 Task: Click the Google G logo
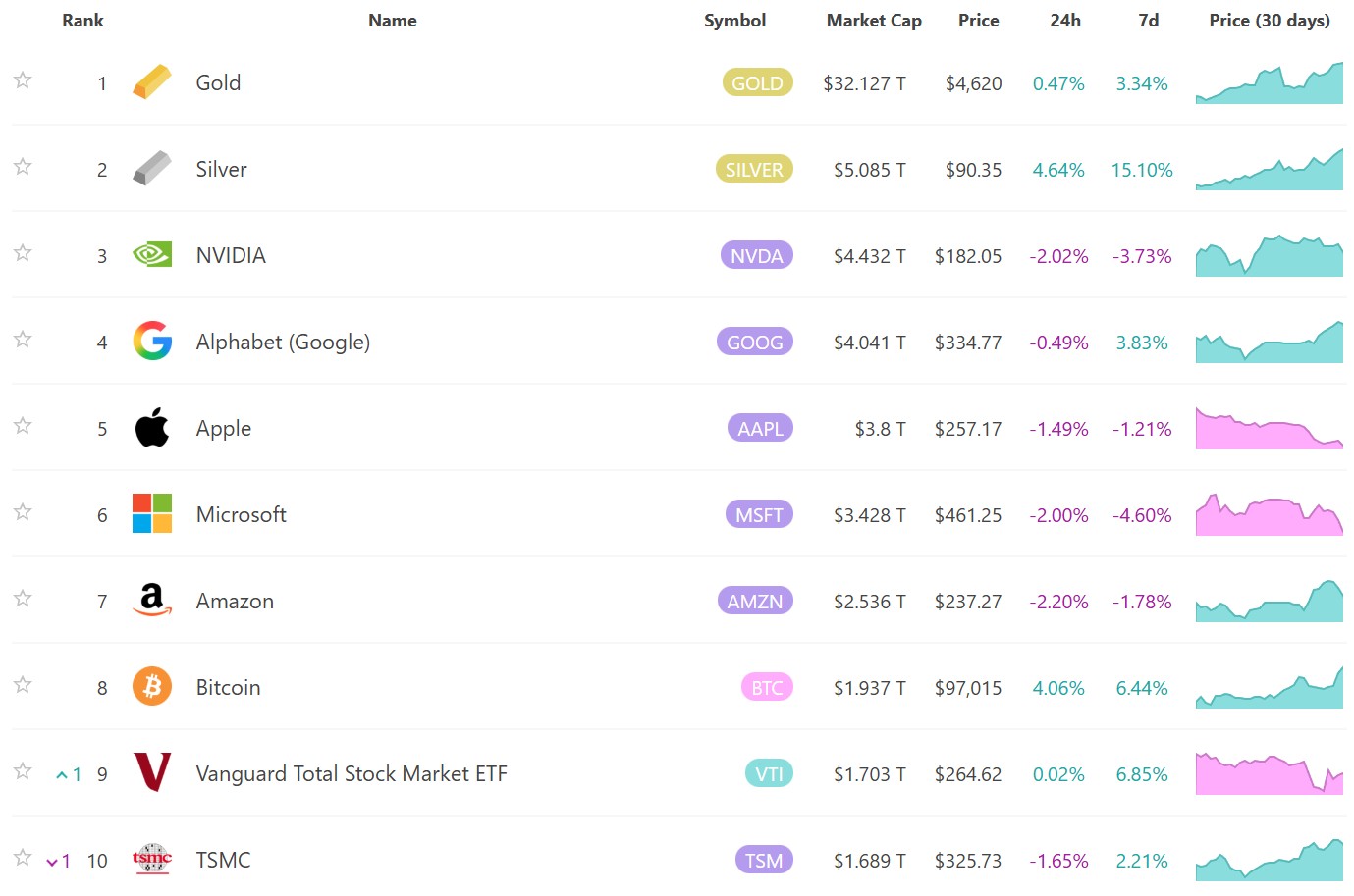tap(152, 342)
